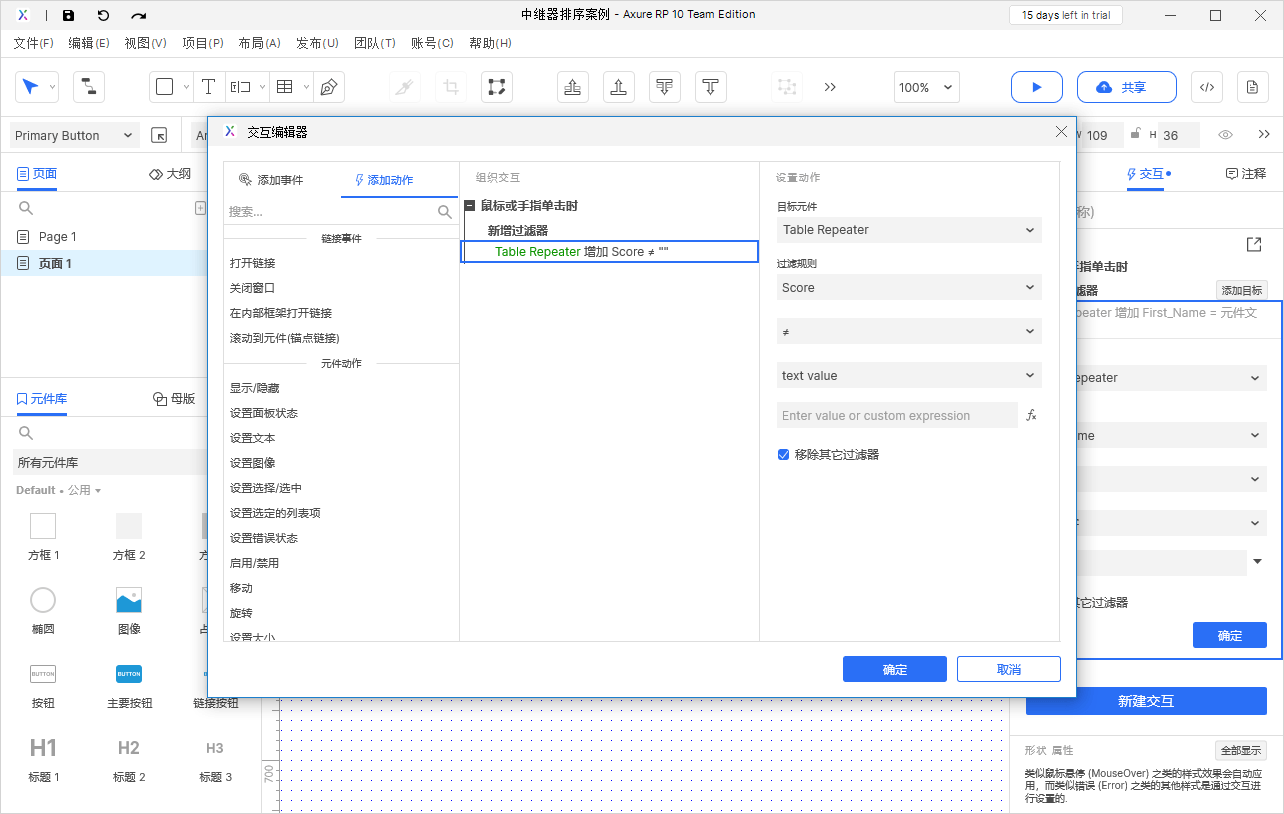
Task: Click the style update icon beside Primary Button
Action: (x=159, y=135)
